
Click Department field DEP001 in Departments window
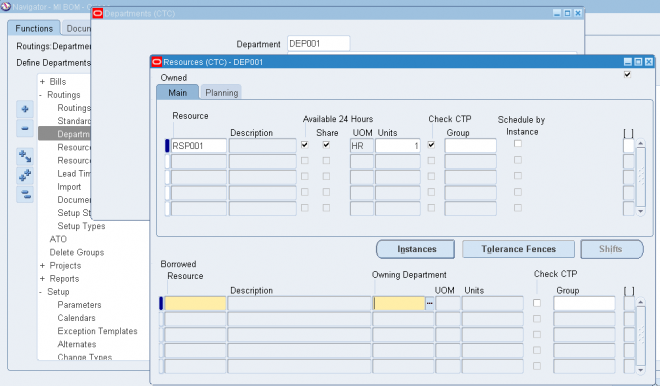(319, 43)
